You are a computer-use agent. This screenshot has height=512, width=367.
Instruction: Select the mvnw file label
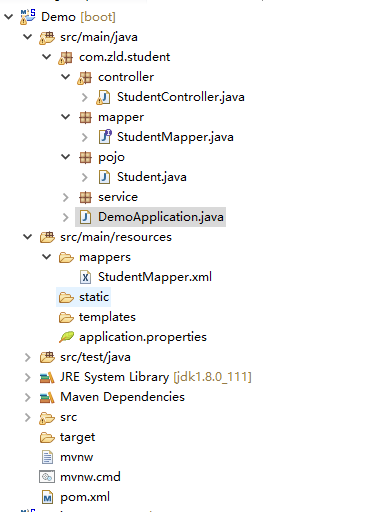(77, 457)
